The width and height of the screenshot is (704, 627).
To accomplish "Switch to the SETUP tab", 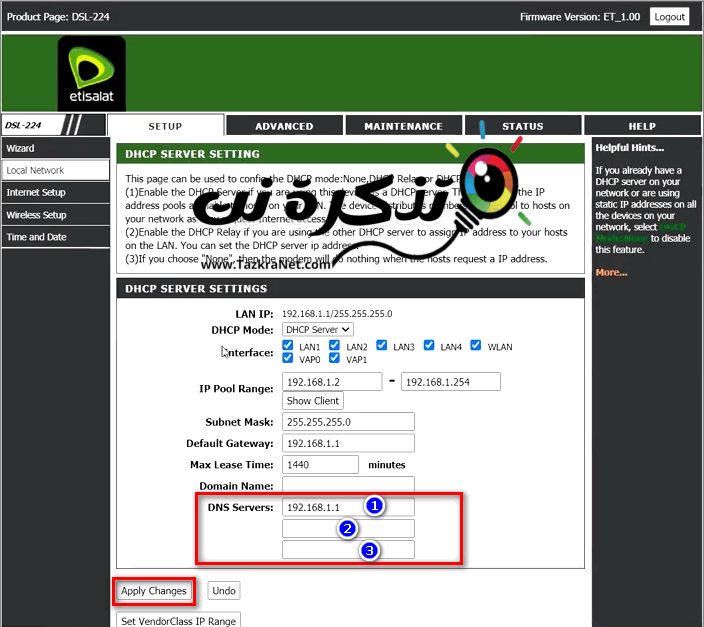I will (165, 126).
